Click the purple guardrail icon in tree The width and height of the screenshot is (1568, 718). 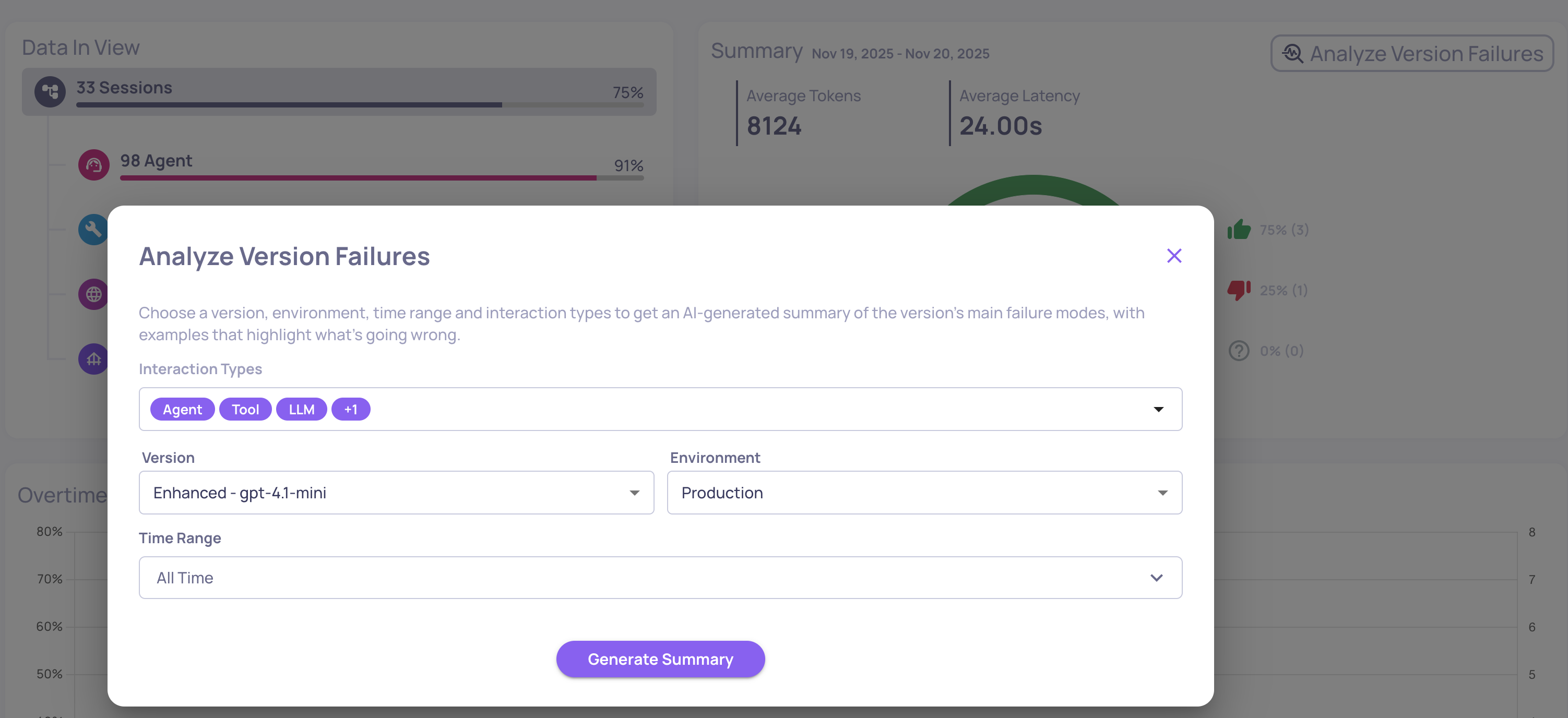[92, 359]
